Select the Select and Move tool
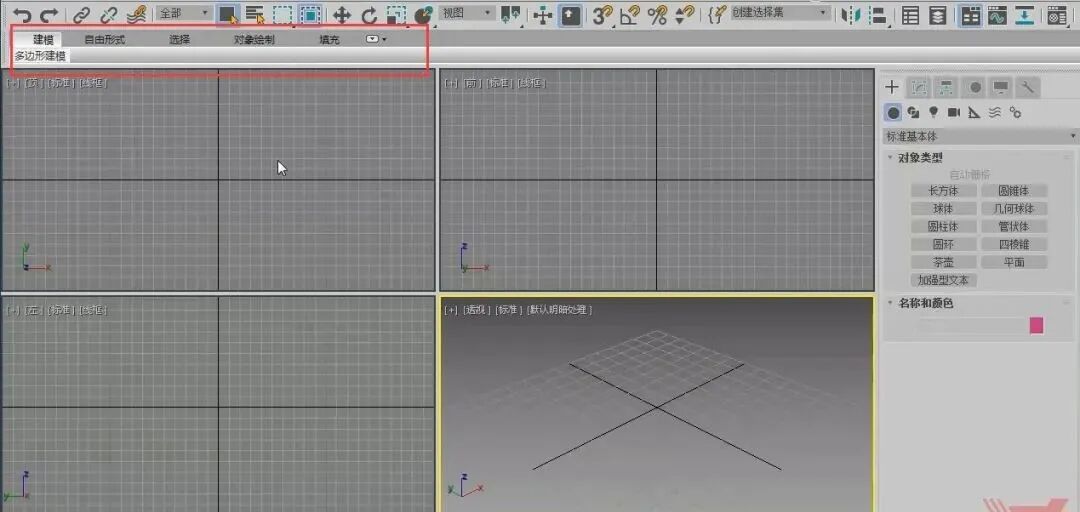 342,15
